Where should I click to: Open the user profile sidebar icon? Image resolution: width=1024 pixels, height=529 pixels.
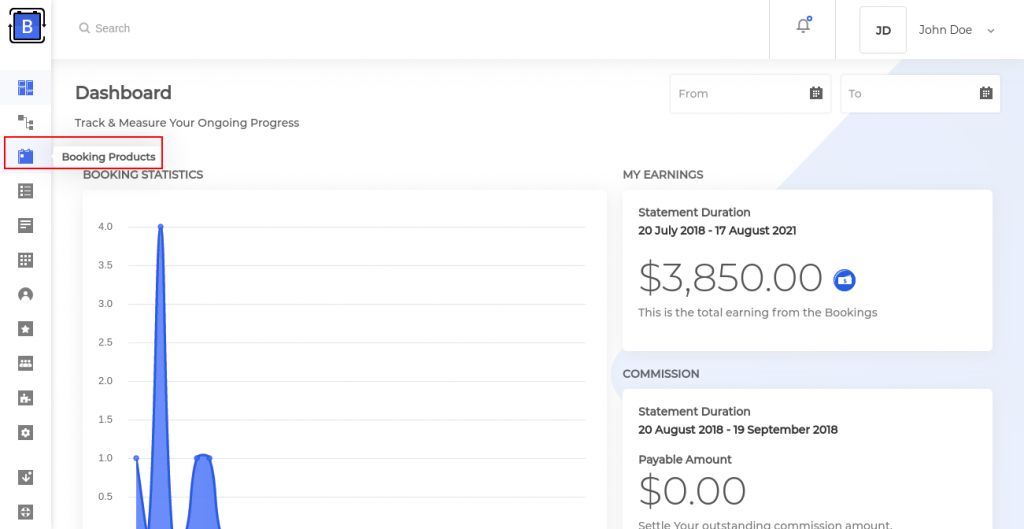coord(25,295)
